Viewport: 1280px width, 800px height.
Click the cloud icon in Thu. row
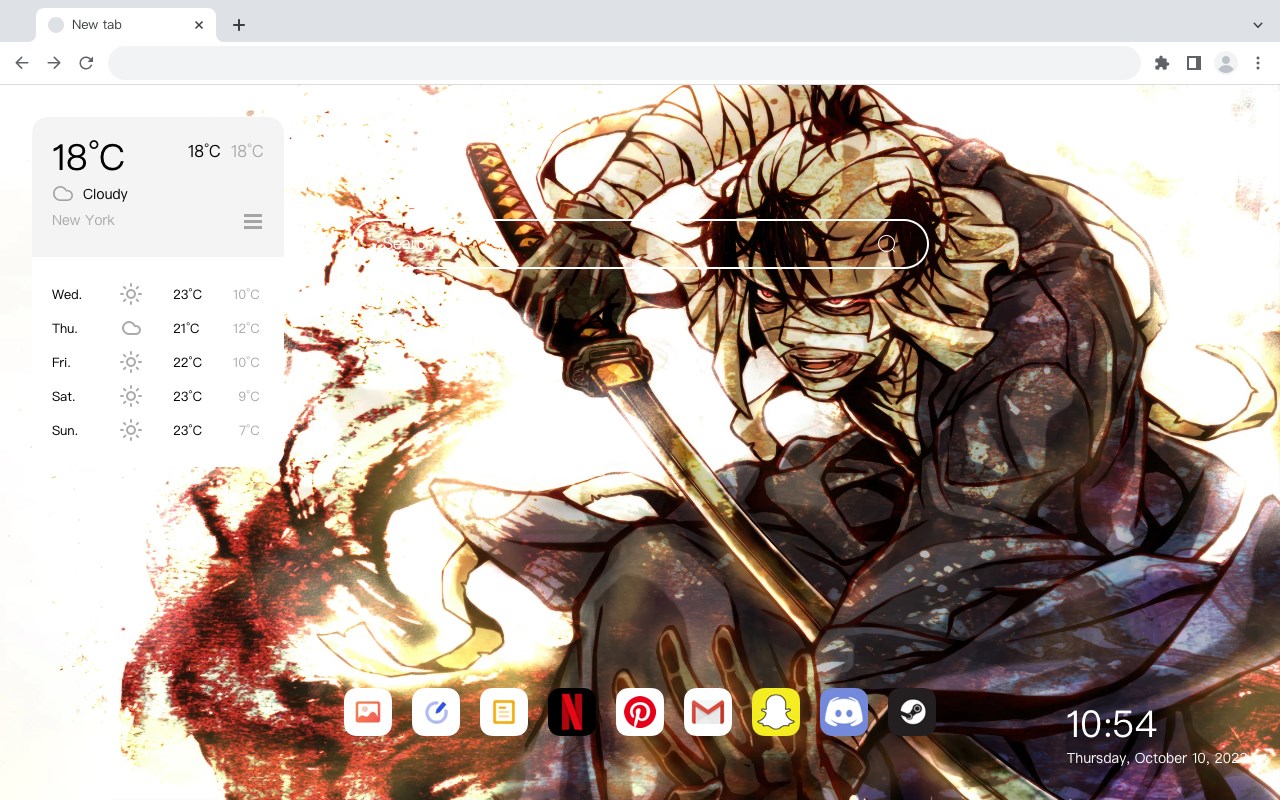point(131,328)
